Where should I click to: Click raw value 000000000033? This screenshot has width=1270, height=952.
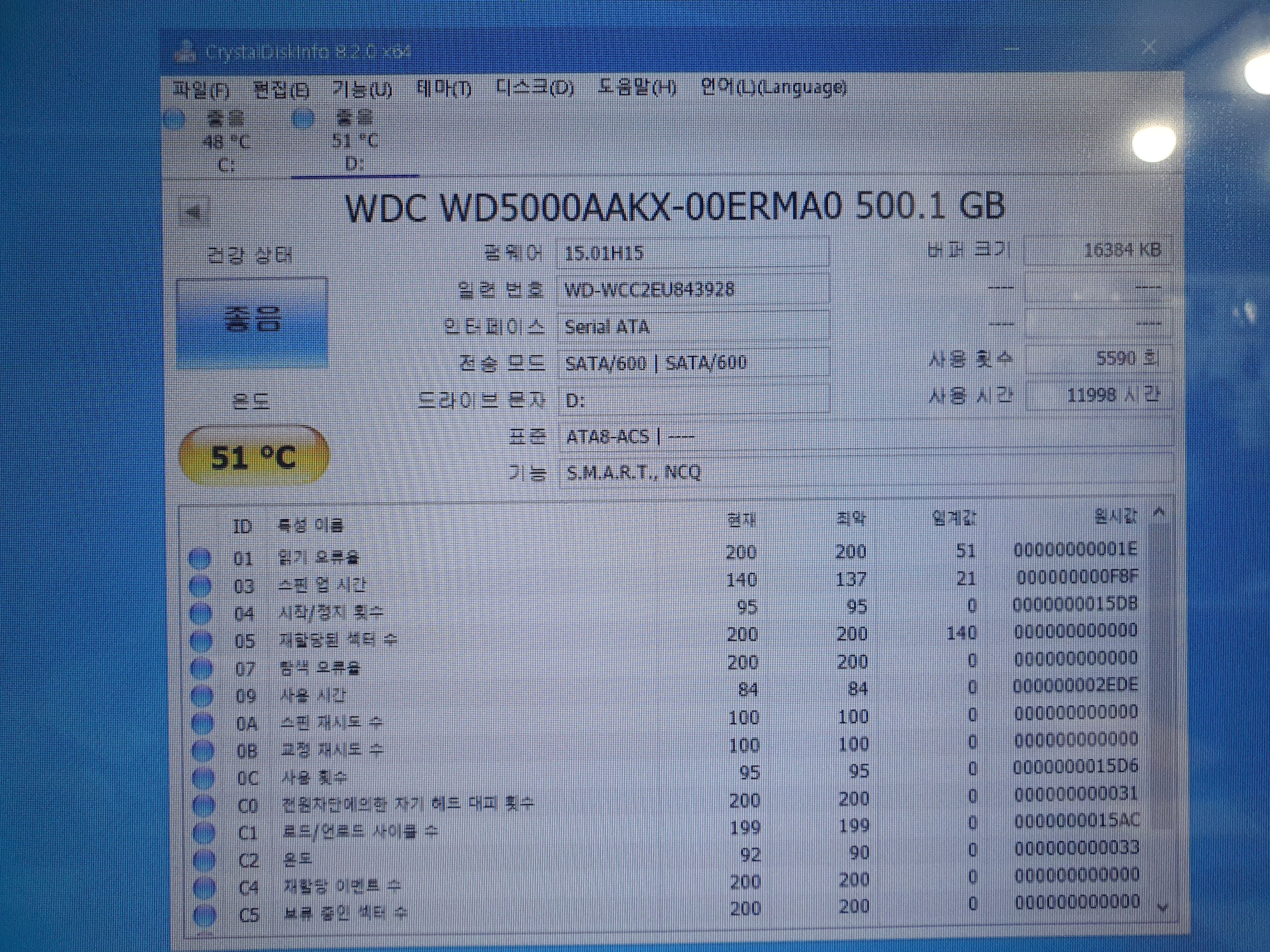pos(1077,848)
